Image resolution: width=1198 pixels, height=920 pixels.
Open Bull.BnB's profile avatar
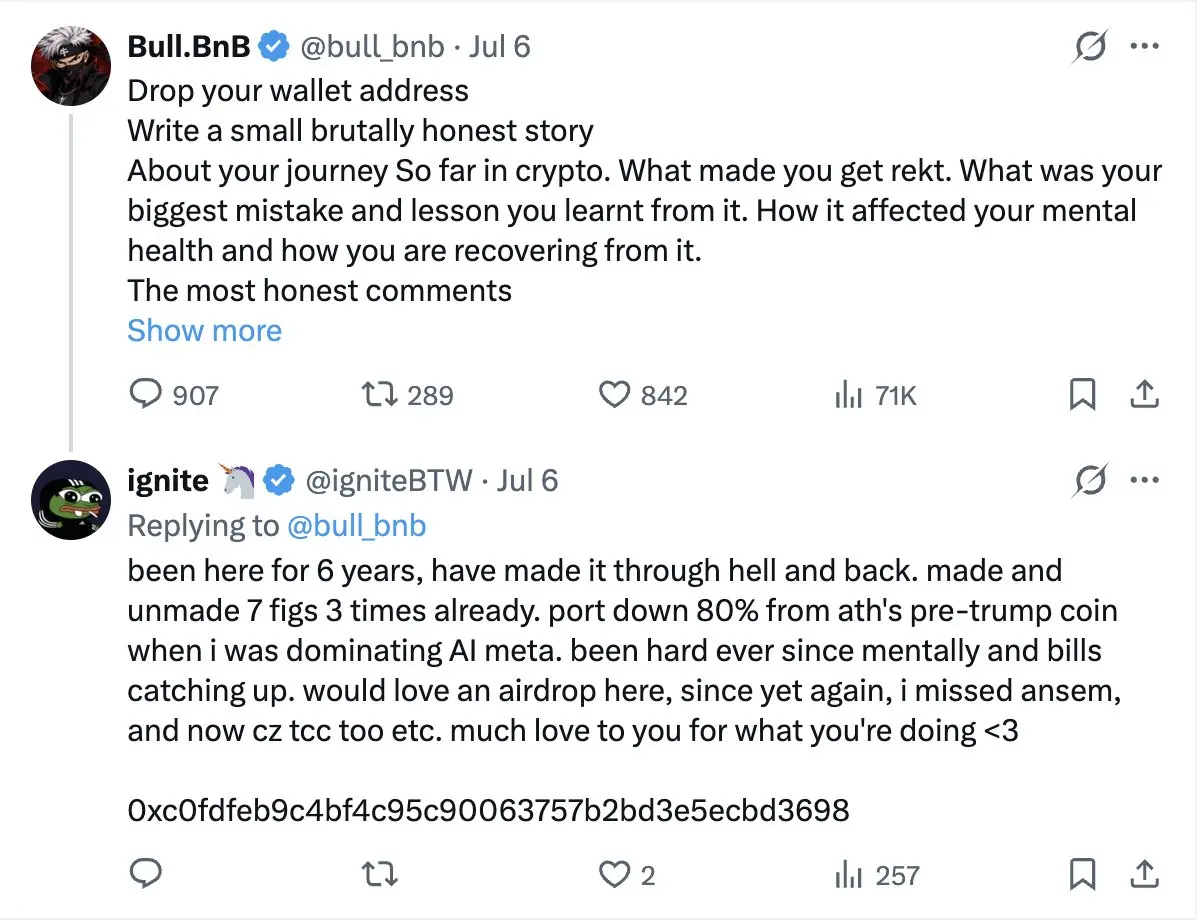click(x=71, y=66)
